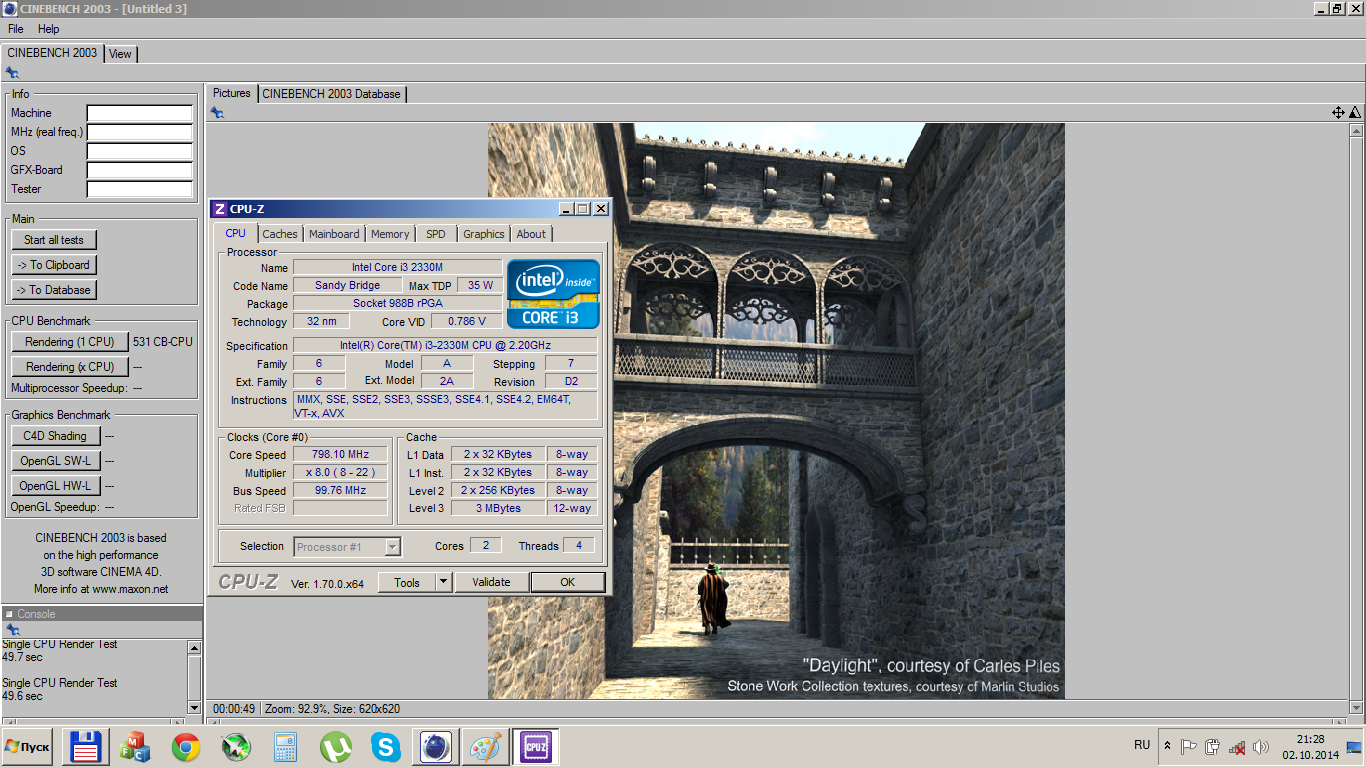Open Paint from the taskbar
This screenshot has width=1366, height=768.
coord(485,747)
